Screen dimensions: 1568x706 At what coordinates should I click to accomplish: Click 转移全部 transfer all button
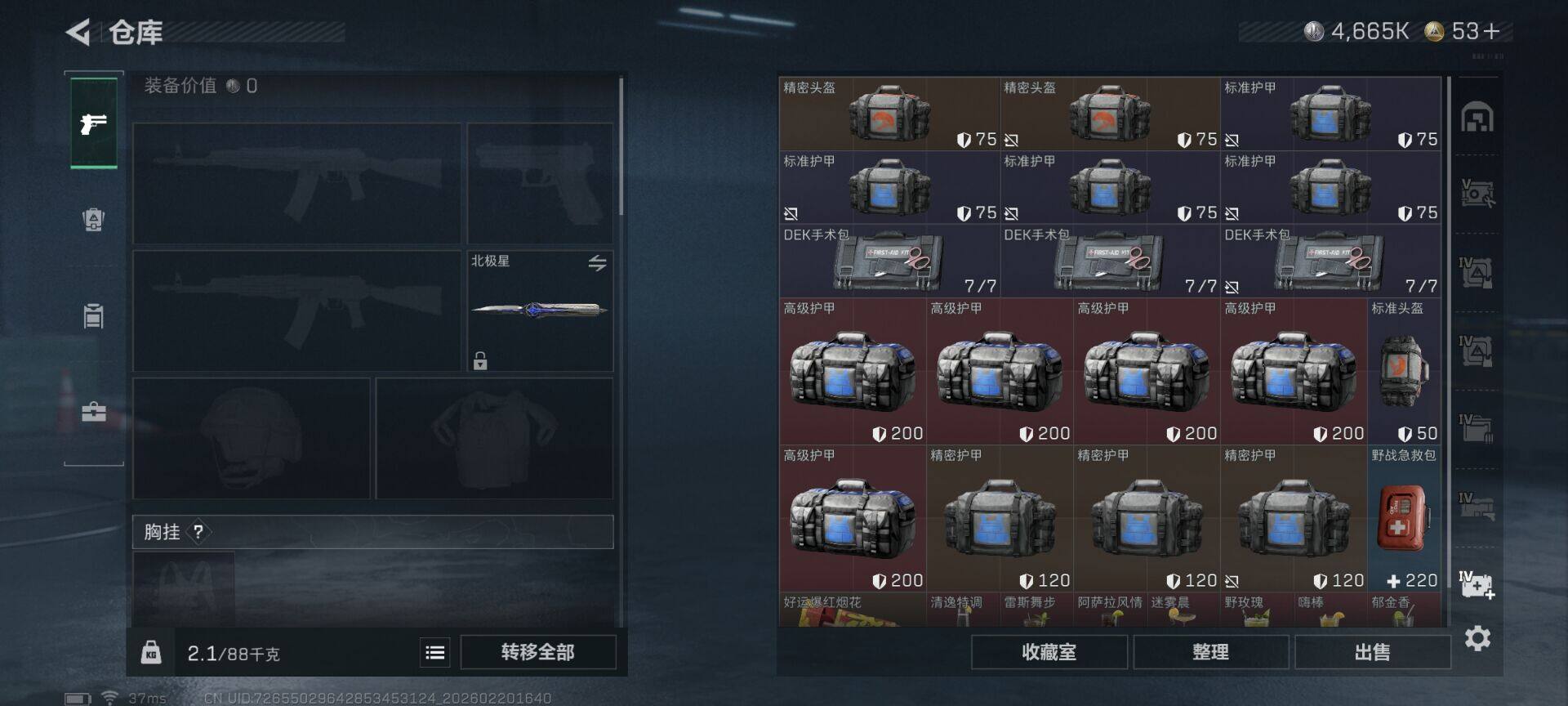point(538,652)
